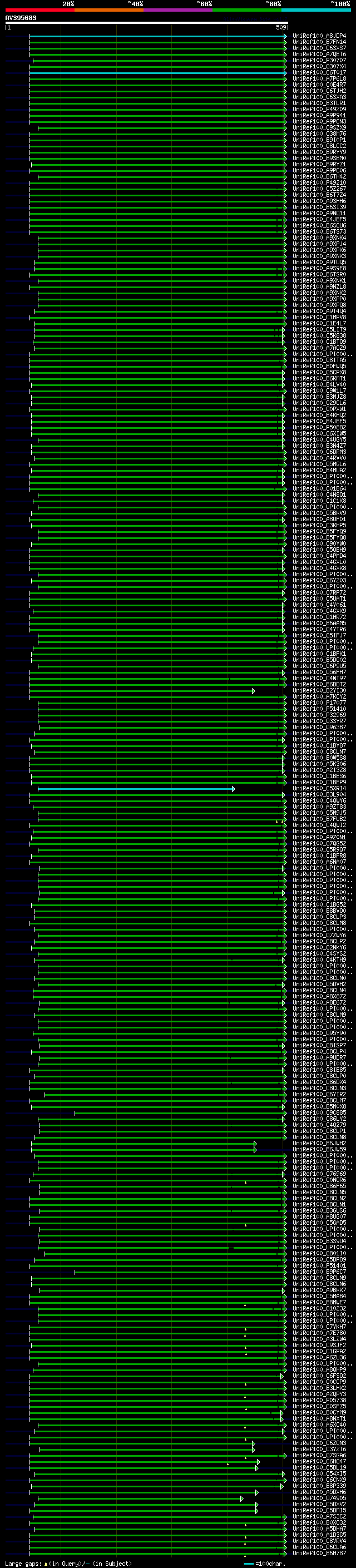
Task: Select label UniRef100_P49210
Action: 319,182
